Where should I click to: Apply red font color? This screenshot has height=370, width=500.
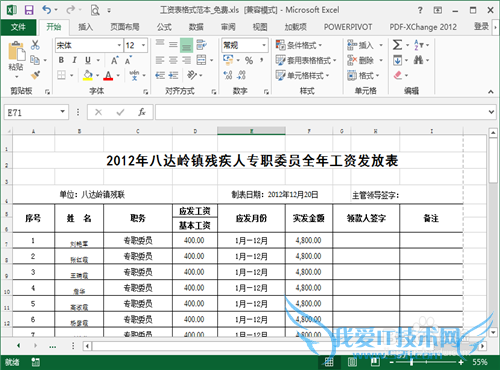108,75
